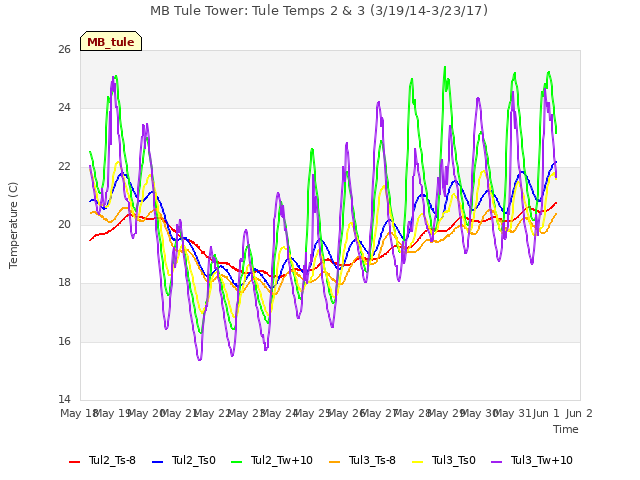The image size is (640, 480).
Task: Select the chart title text
Action: [319, 11]
